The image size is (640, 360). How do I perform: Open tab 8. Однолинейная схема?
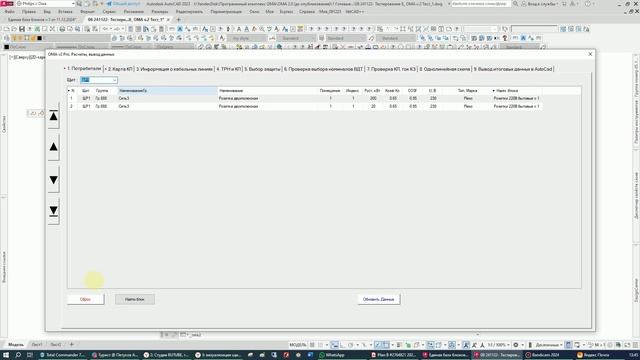pos(445,69)
